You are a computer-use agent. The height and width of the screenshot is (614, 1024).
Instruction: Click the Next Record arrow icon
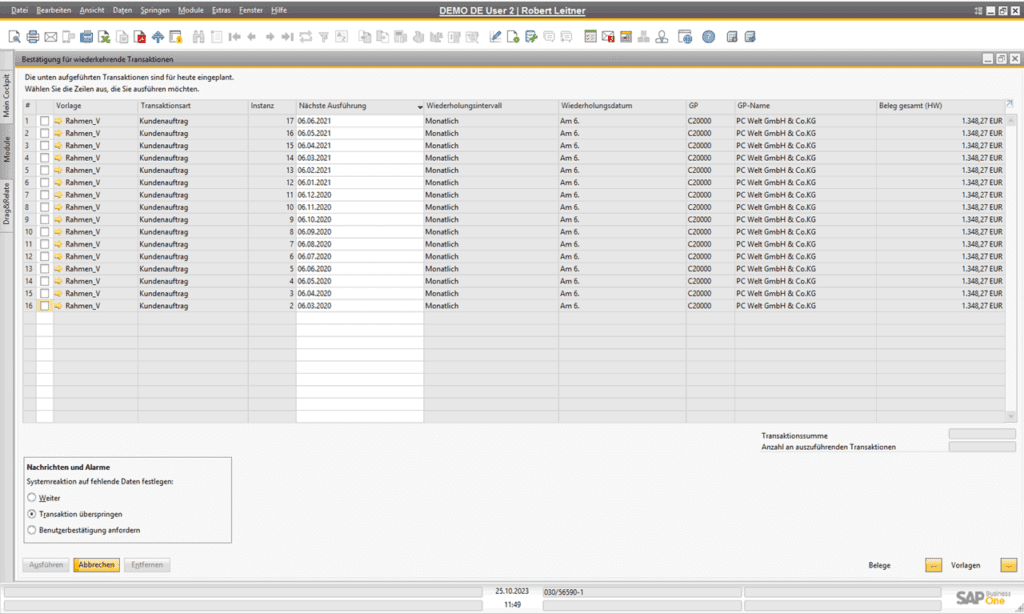(270, 37)
